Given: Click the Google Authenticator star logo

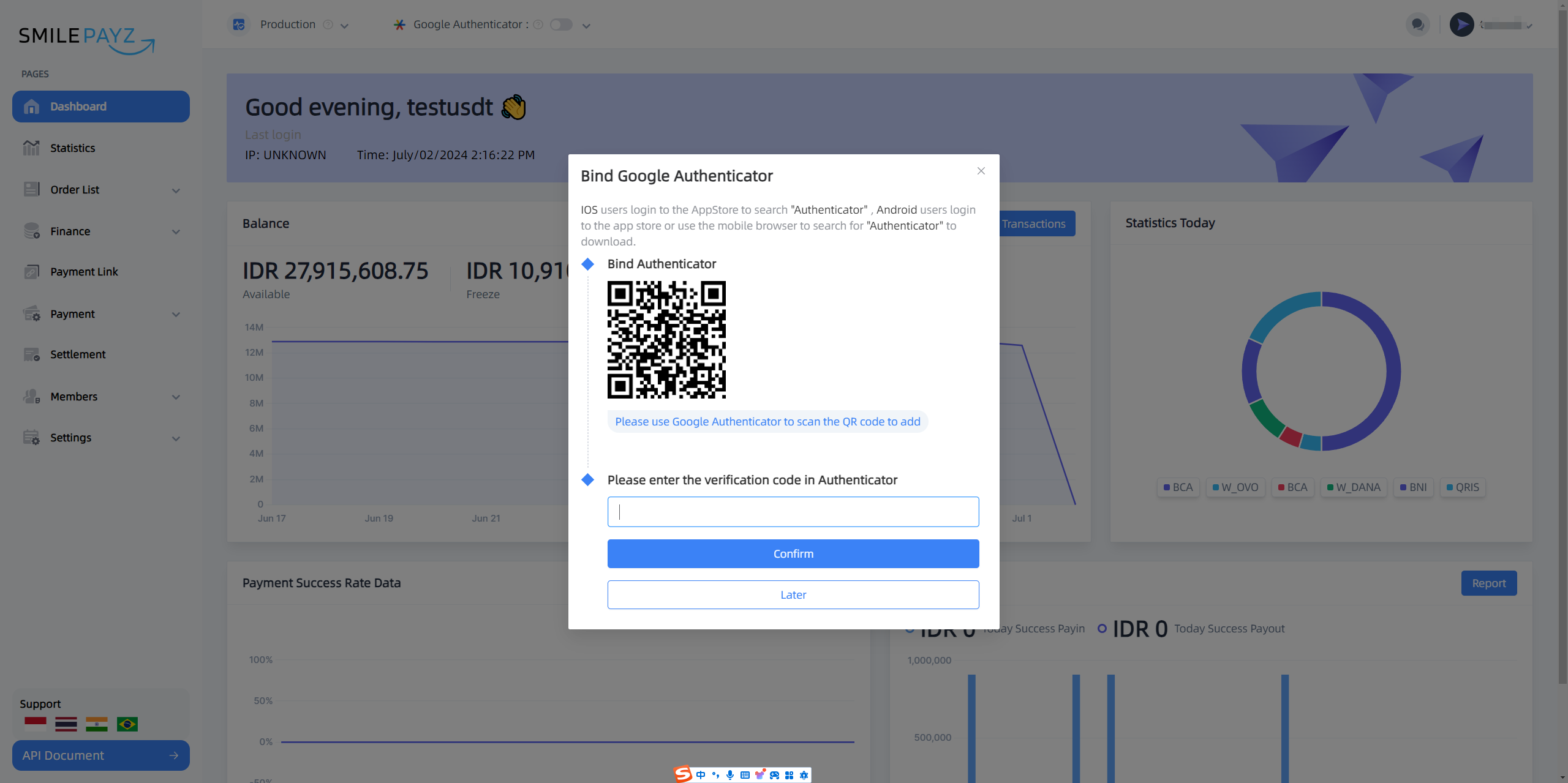Looking at the screenshot, I should coord(399,24).
